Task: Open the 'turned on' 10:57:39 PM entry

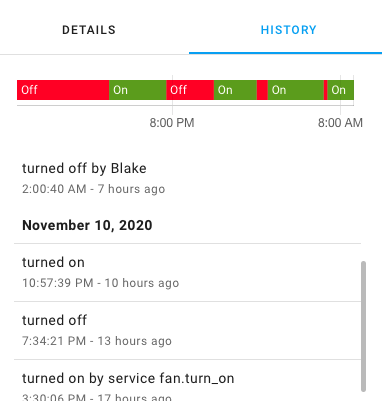Action: pyautogui.click(x=187, y=273)
